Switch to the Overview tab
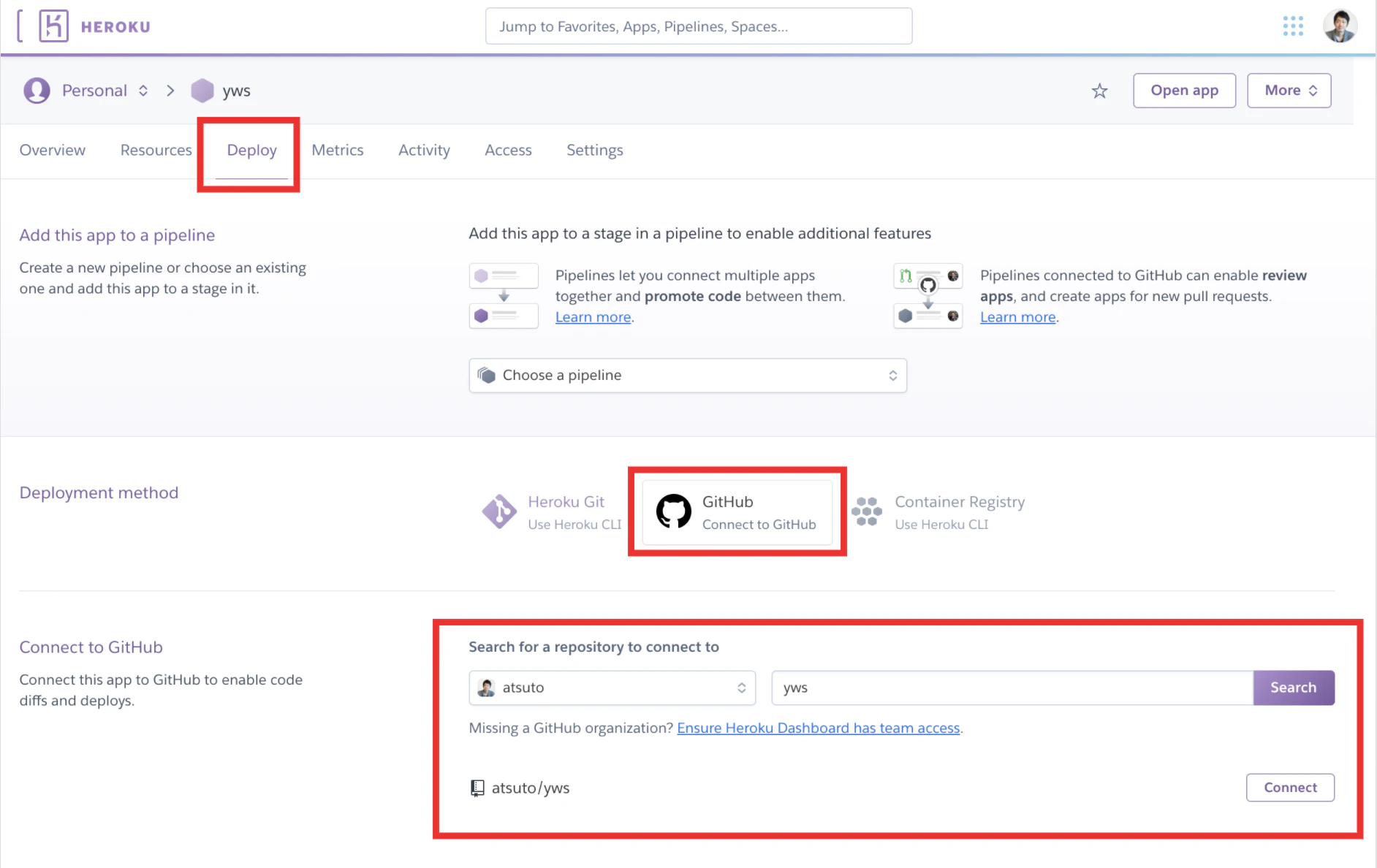The image size is (1377, 868). [53, 150]
